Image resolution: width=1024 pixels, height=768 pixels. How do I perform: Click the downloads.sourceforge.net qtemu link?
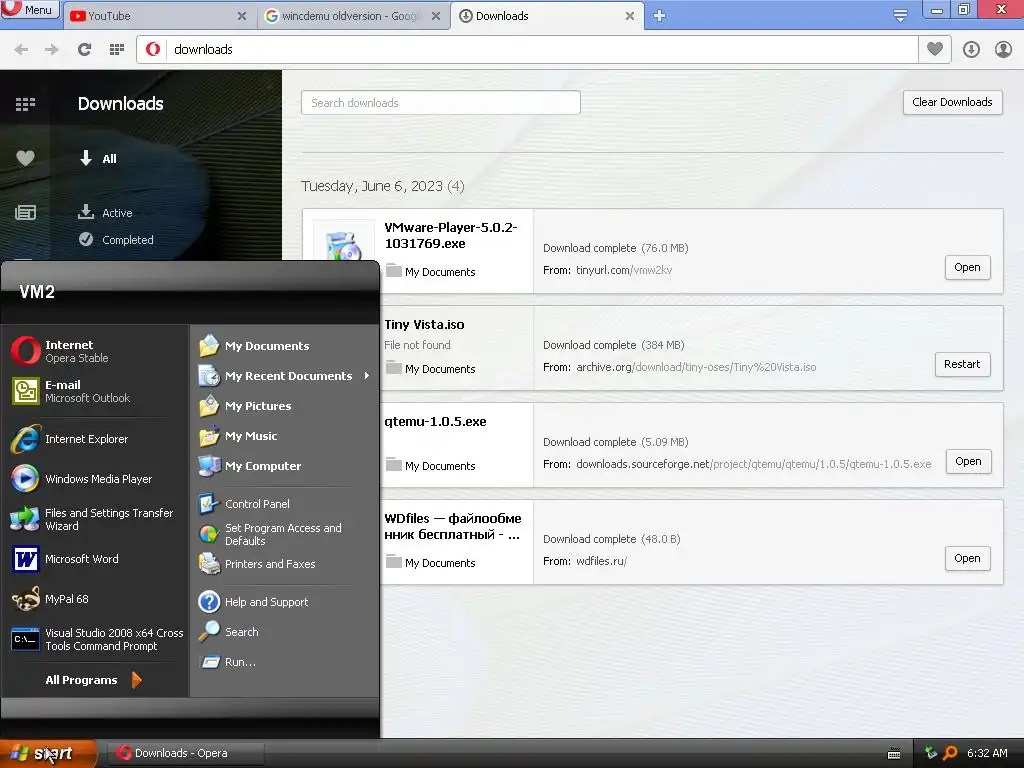point(754,464)
